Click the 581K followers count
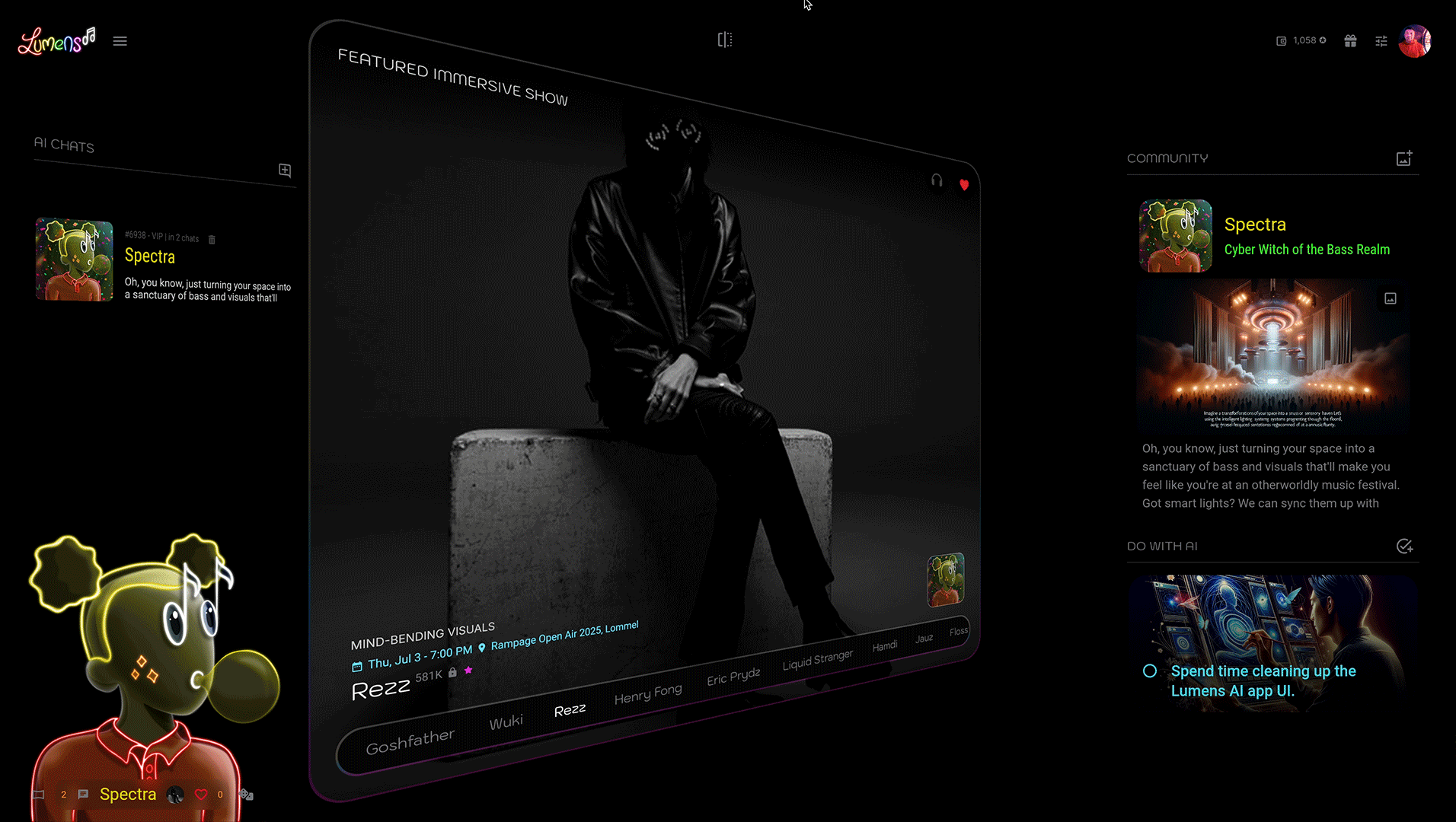 click(429, 676)
